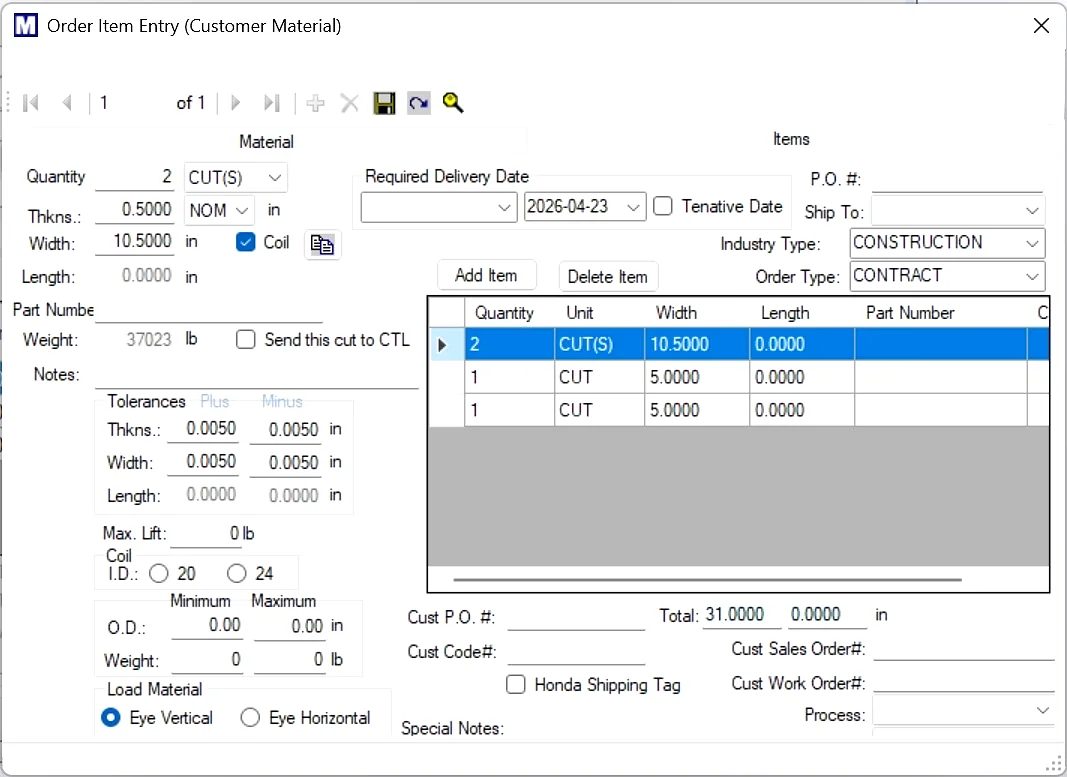Open the search using the magnifier icon

[452, 102]
